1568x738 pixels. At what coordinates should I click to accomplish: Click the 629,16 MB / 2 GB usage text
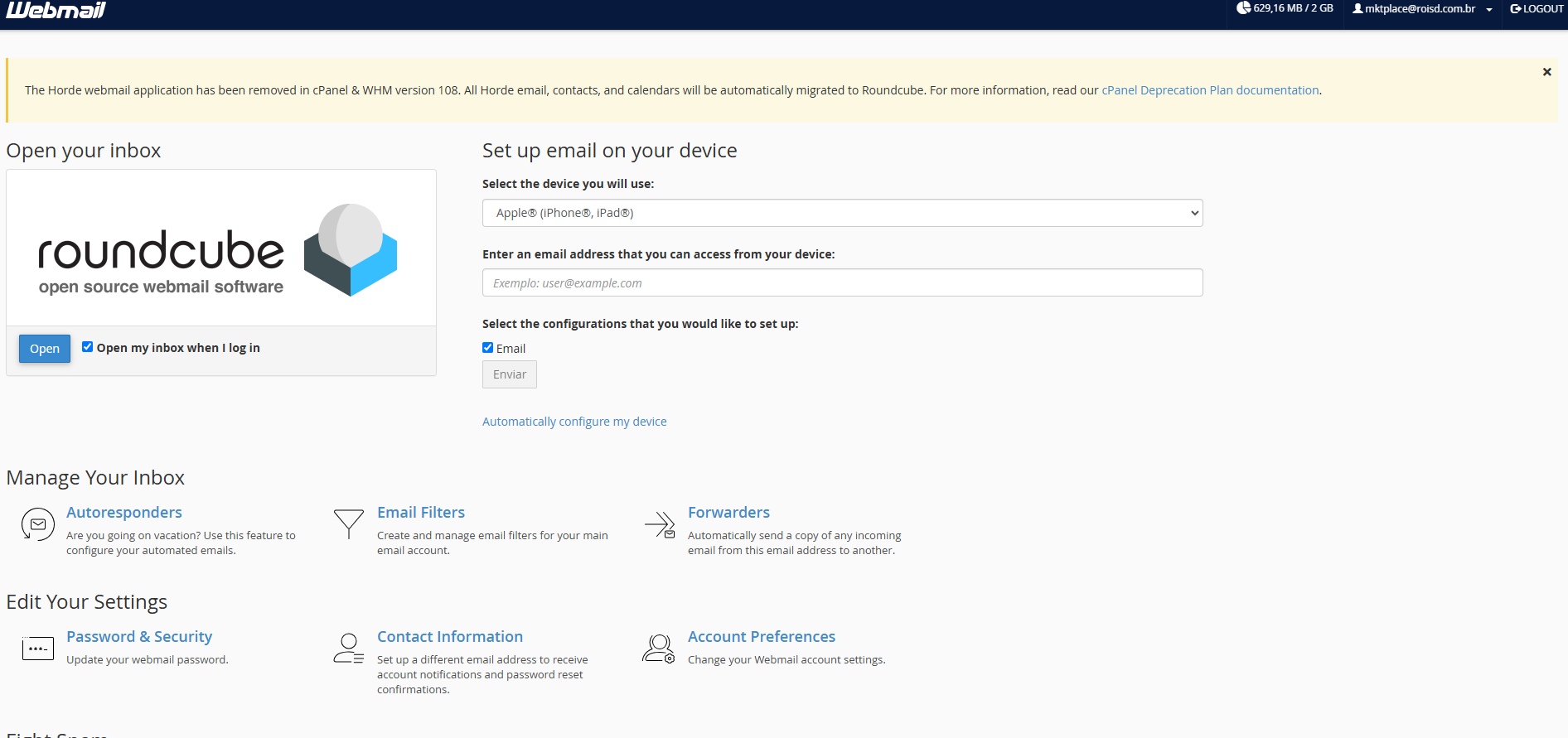pos(1293,8)
